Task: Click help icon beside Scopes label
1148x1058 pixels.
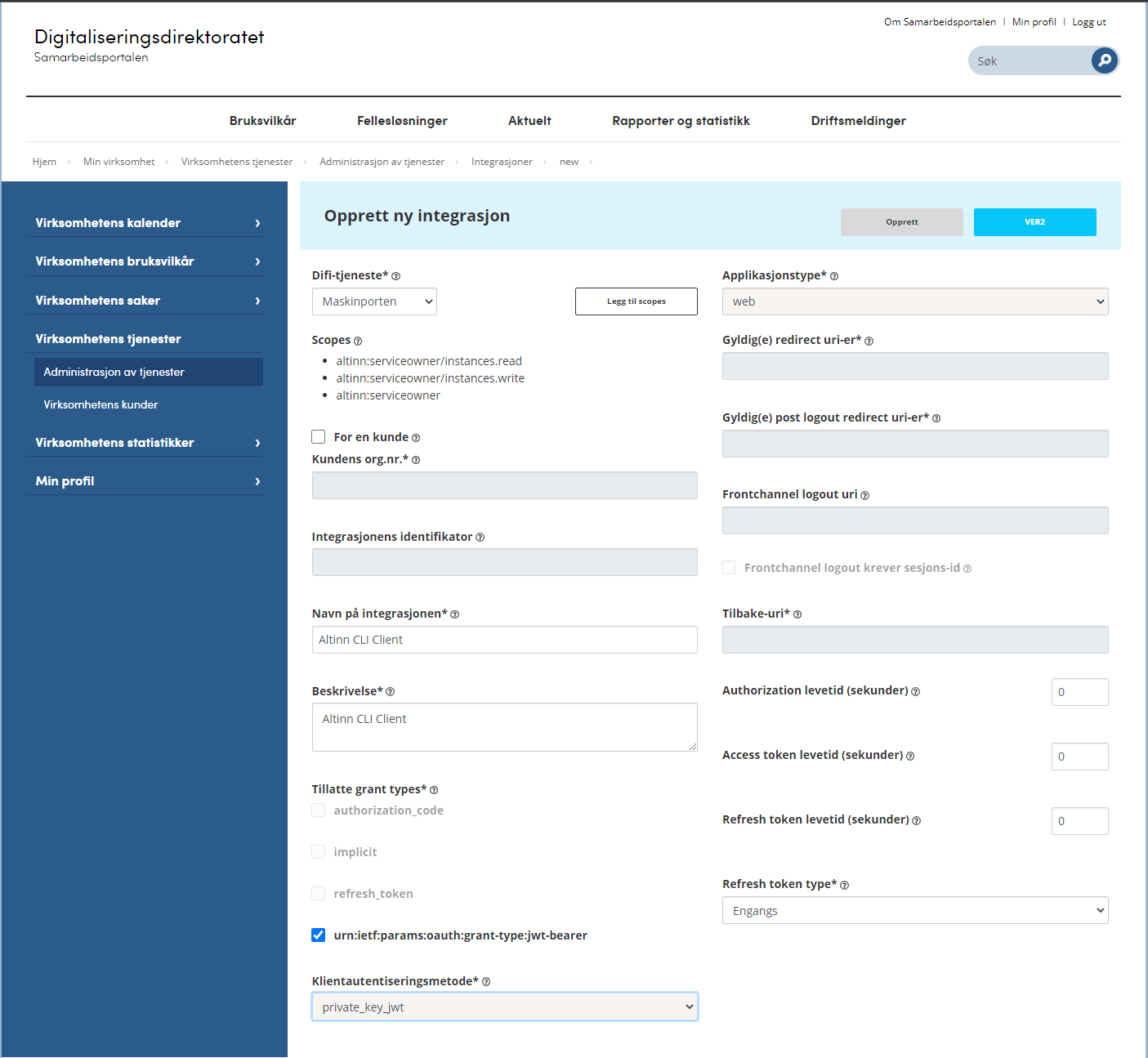Action: [x=358, y=341]
